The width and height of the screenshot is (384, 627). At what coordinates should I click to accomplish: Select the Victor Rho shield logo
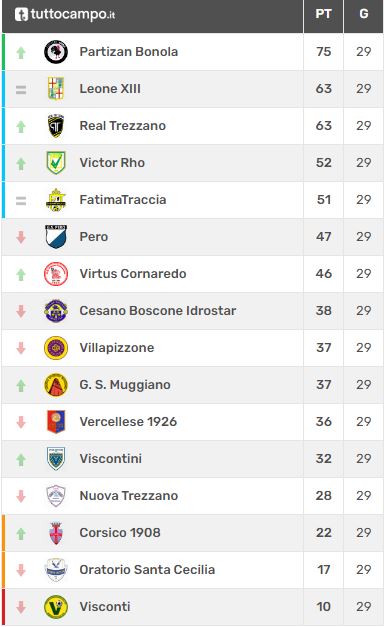[56, 163]
